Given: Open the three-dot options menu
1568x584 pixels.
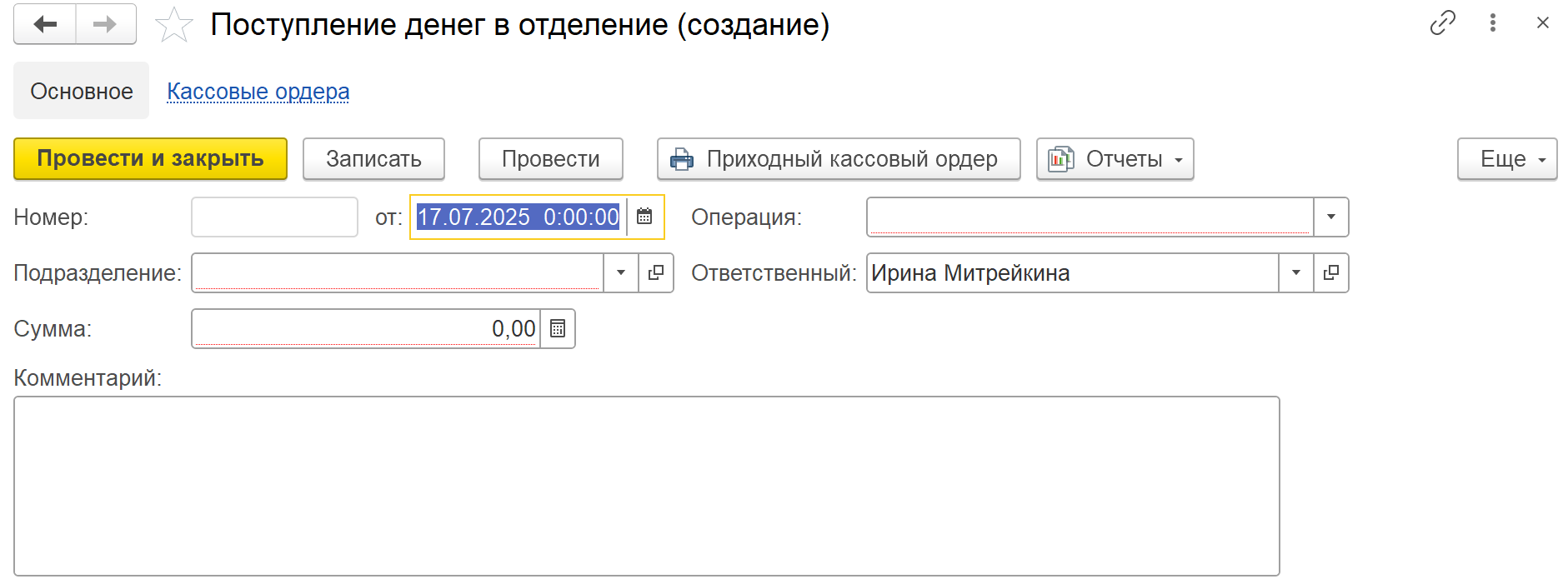Looking at the screenshot, I should pyautogui.click(x=1493, y=23).
